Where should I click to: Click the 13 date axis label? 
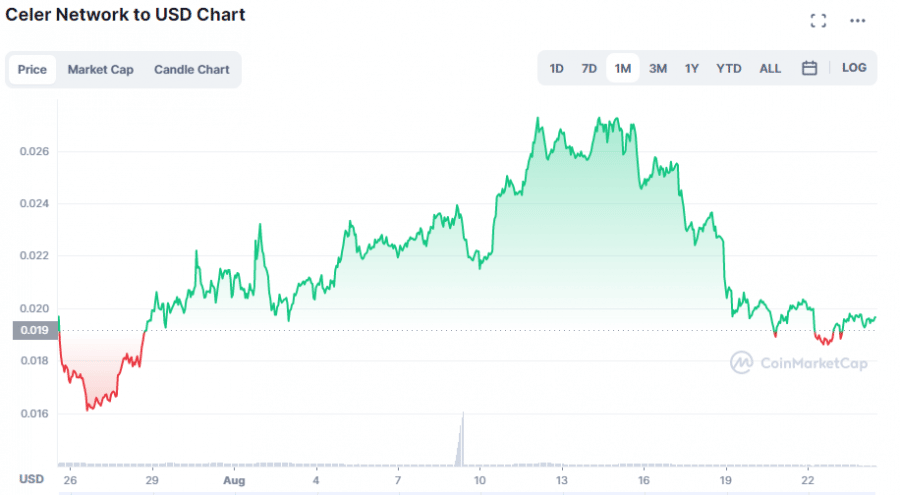[x=561, y=480]
